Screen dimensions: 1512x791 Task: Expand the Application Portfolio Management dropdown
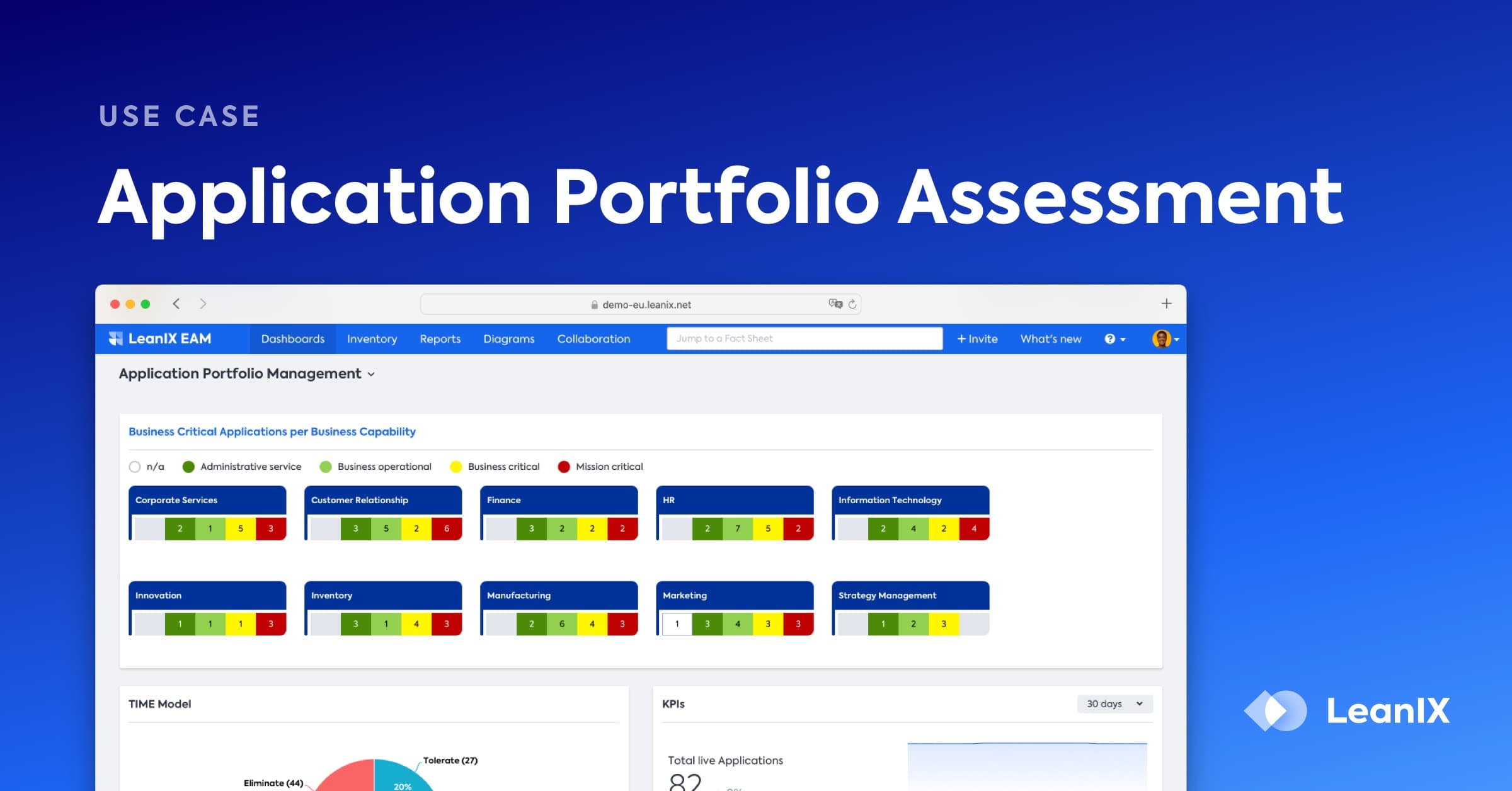370,373
